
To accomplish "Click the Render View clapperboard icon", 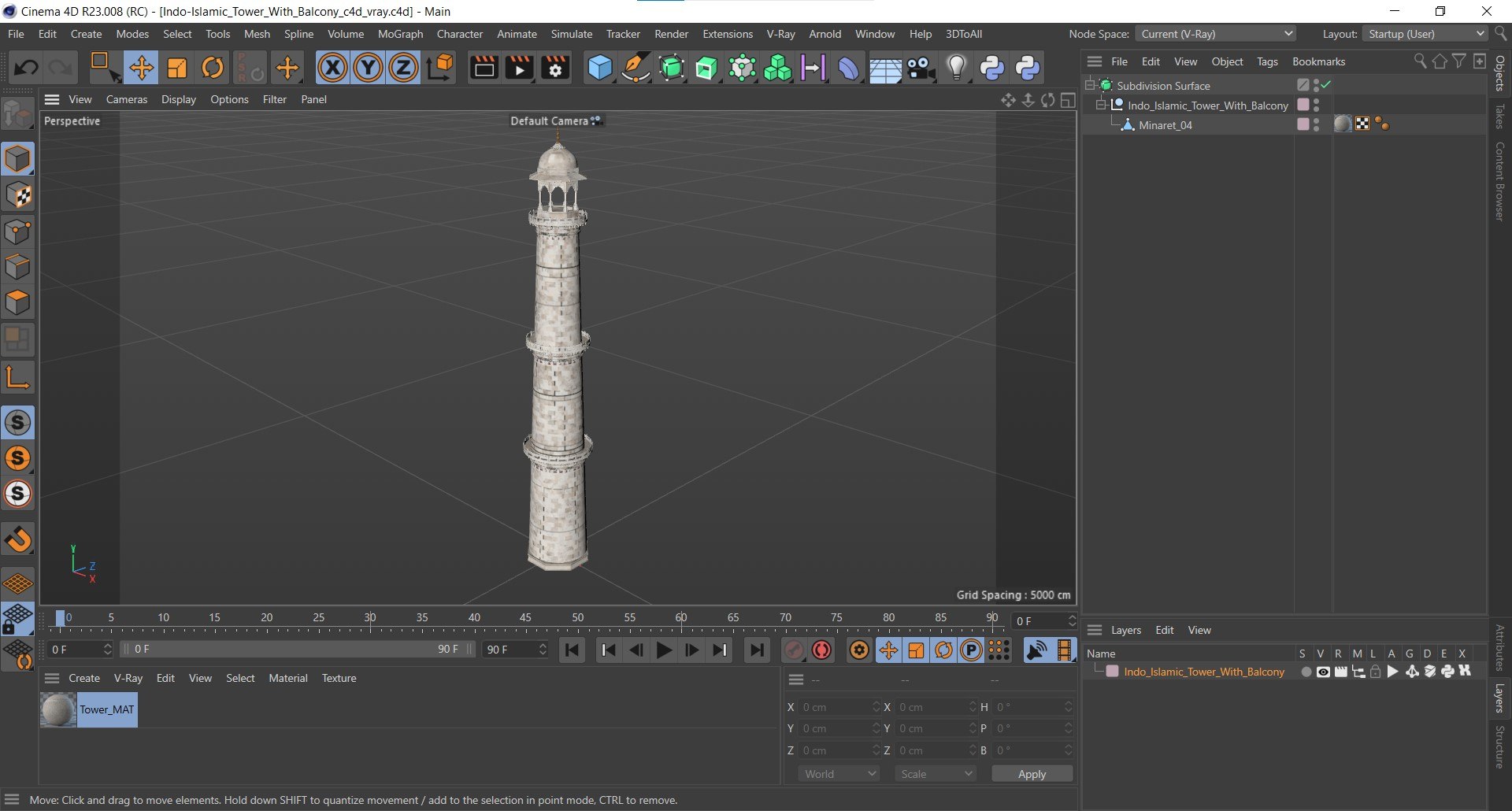I will [484, 68].
